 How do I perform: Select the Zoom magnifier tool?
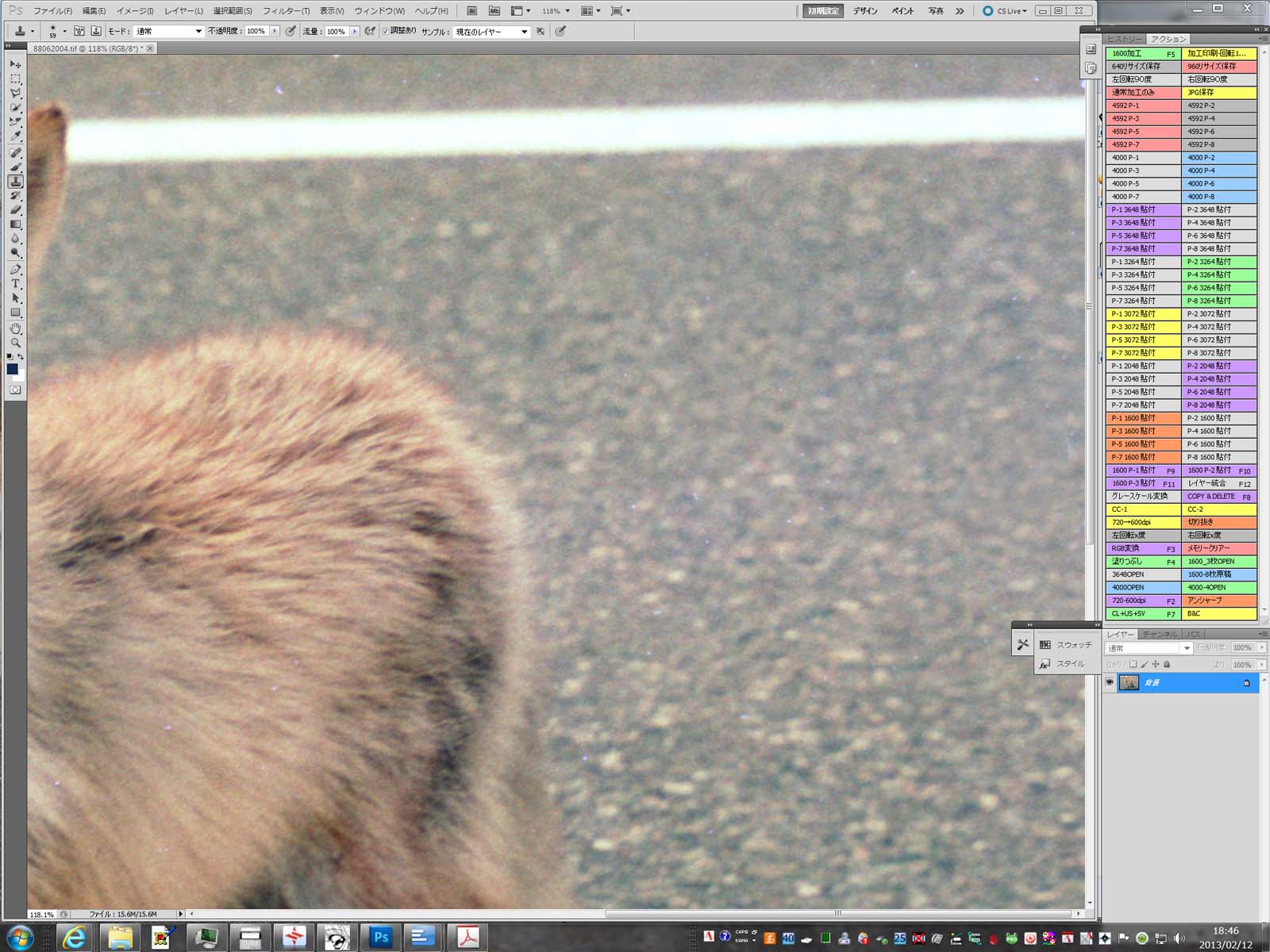[15, 343]
